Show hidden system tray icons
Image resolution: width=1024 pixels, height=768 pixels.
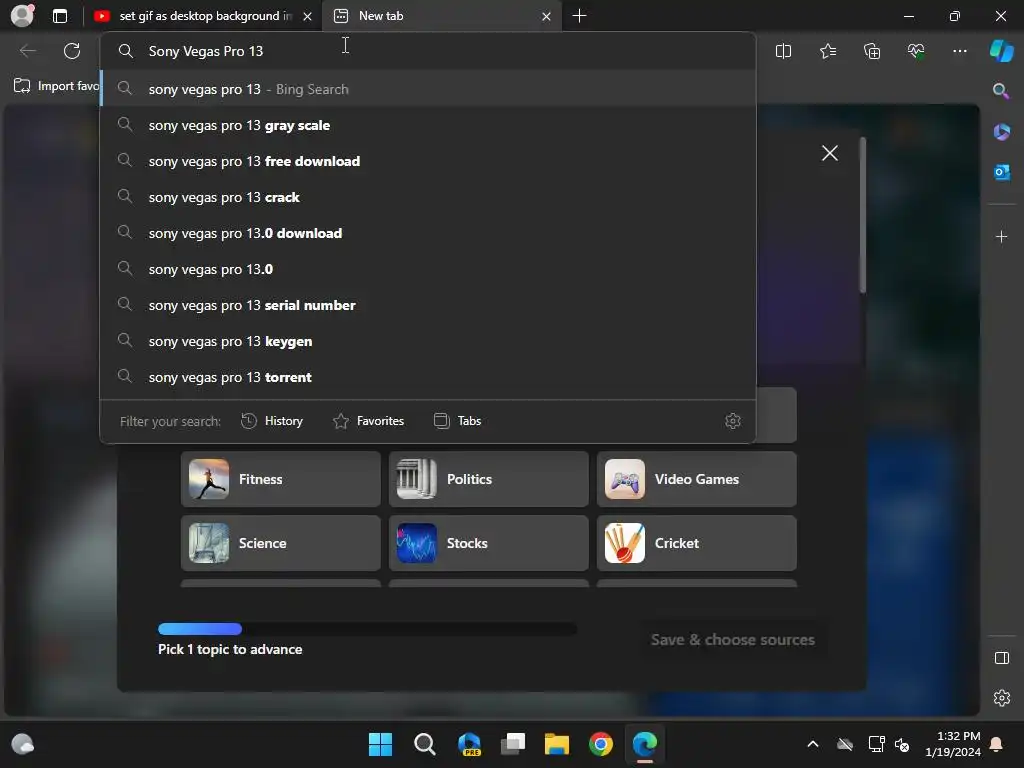pyautogui.click(x=813, y=744)
